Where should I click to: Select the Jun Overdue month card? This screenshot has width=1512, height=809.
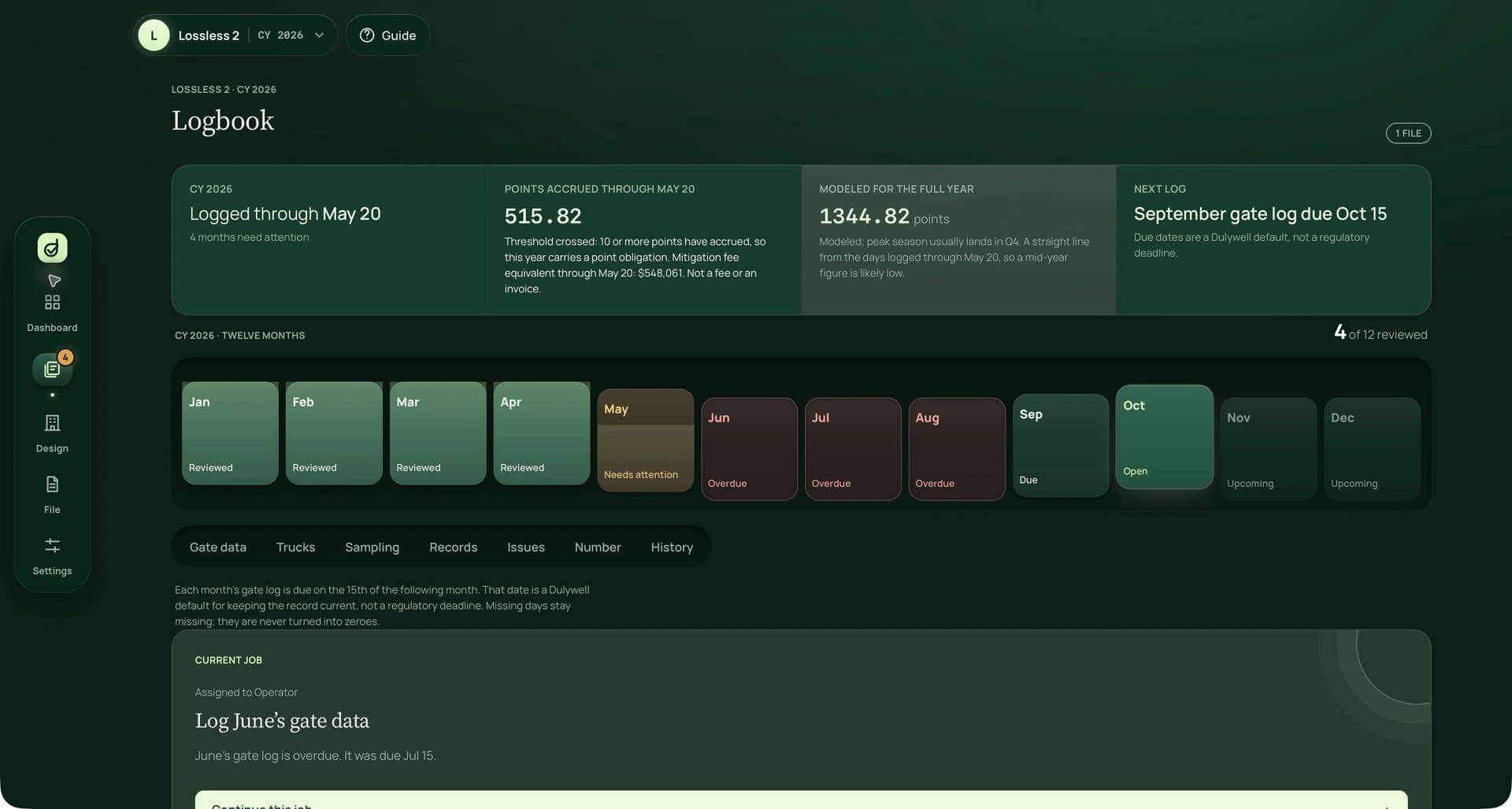click(750, 449)
